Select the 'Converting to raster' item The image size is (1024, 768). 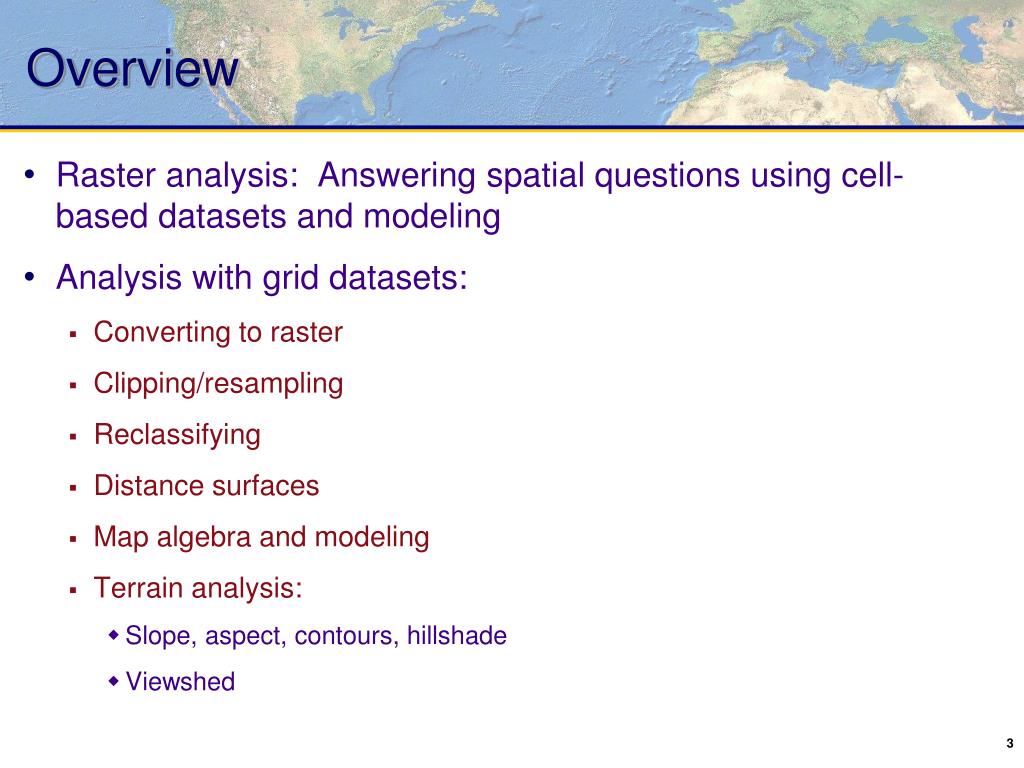pos(218,332)
